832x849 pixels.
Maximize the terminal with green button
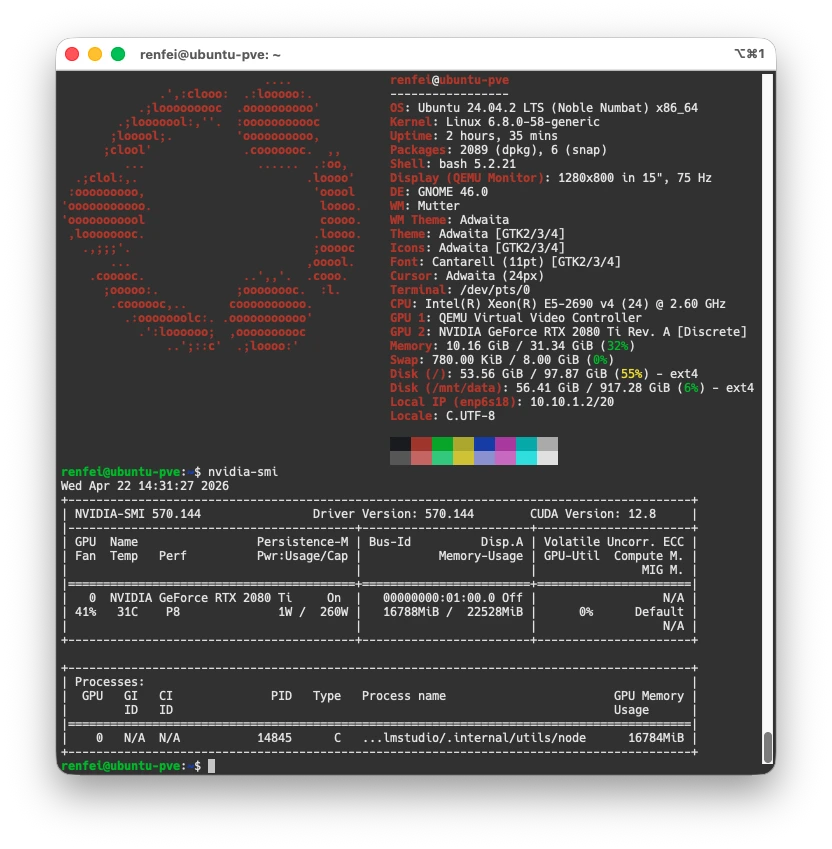[118, 54]
